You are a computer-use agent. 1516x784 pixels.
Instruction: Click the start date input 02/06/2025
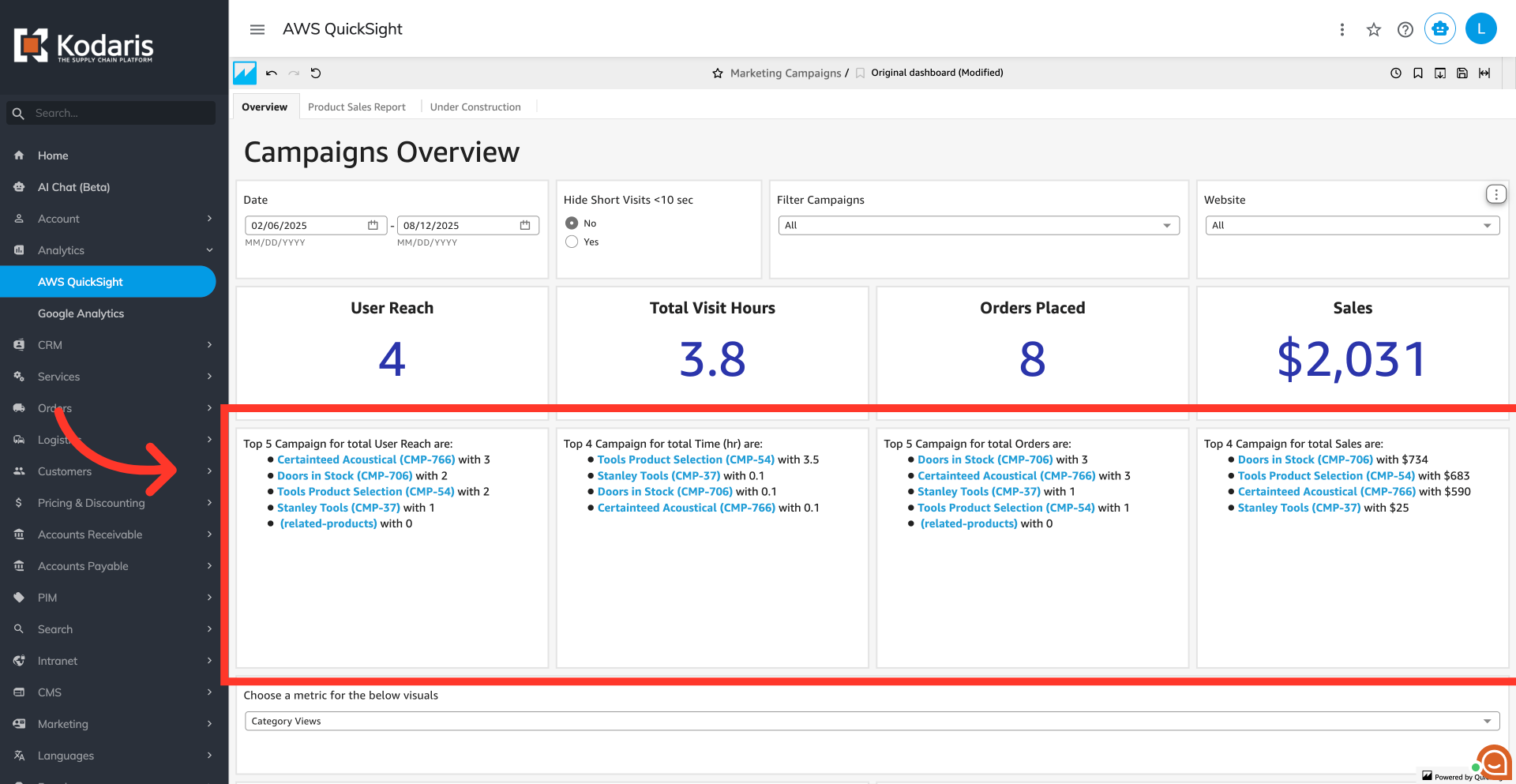[x=316, y=225]
